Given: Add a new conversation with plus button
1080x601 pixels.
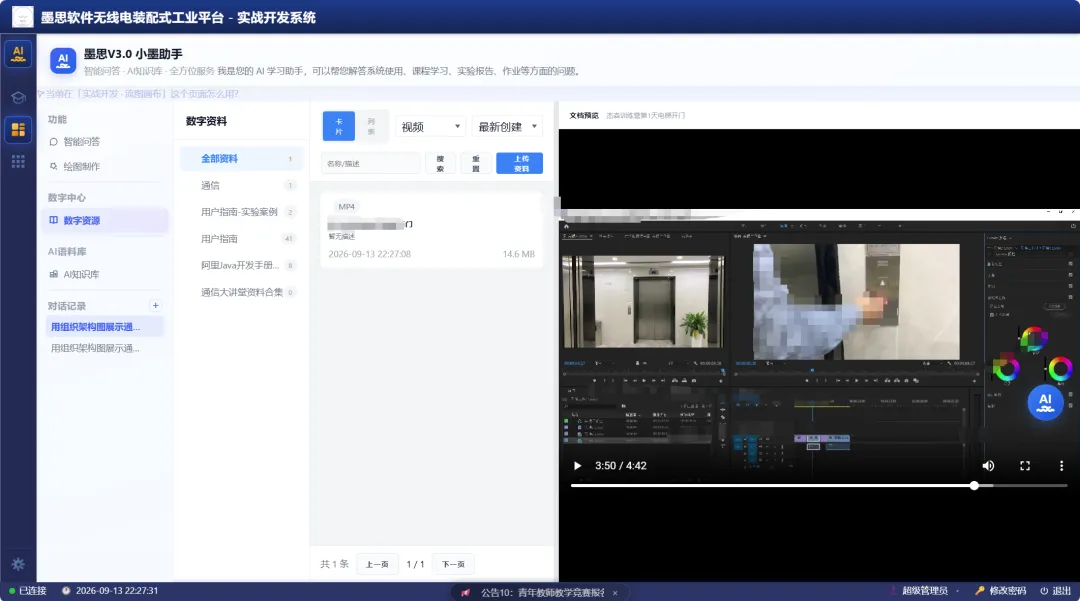Looking at the screenshot, I should pos(156,306).
